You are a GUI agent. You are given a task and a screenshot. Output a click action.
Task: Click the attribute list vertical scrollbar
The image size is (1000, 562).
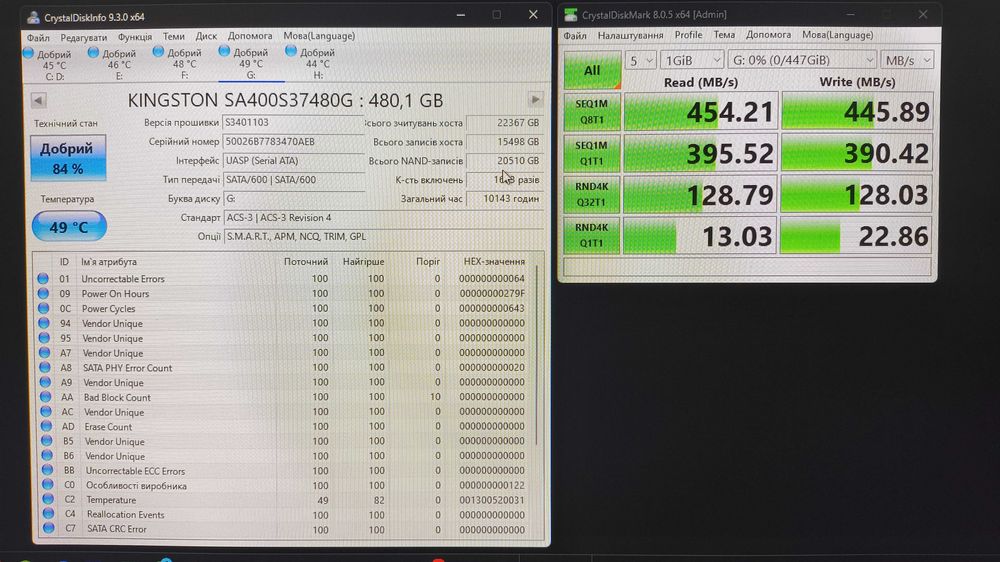[x=538, y=357]
